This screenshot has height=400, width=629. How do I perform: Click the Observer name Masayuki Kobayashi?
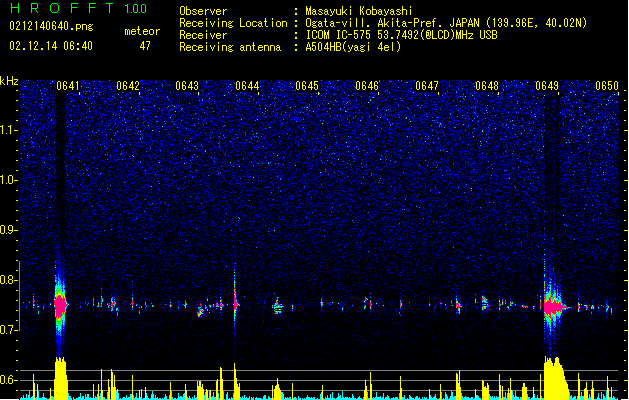tap(358, 11)
